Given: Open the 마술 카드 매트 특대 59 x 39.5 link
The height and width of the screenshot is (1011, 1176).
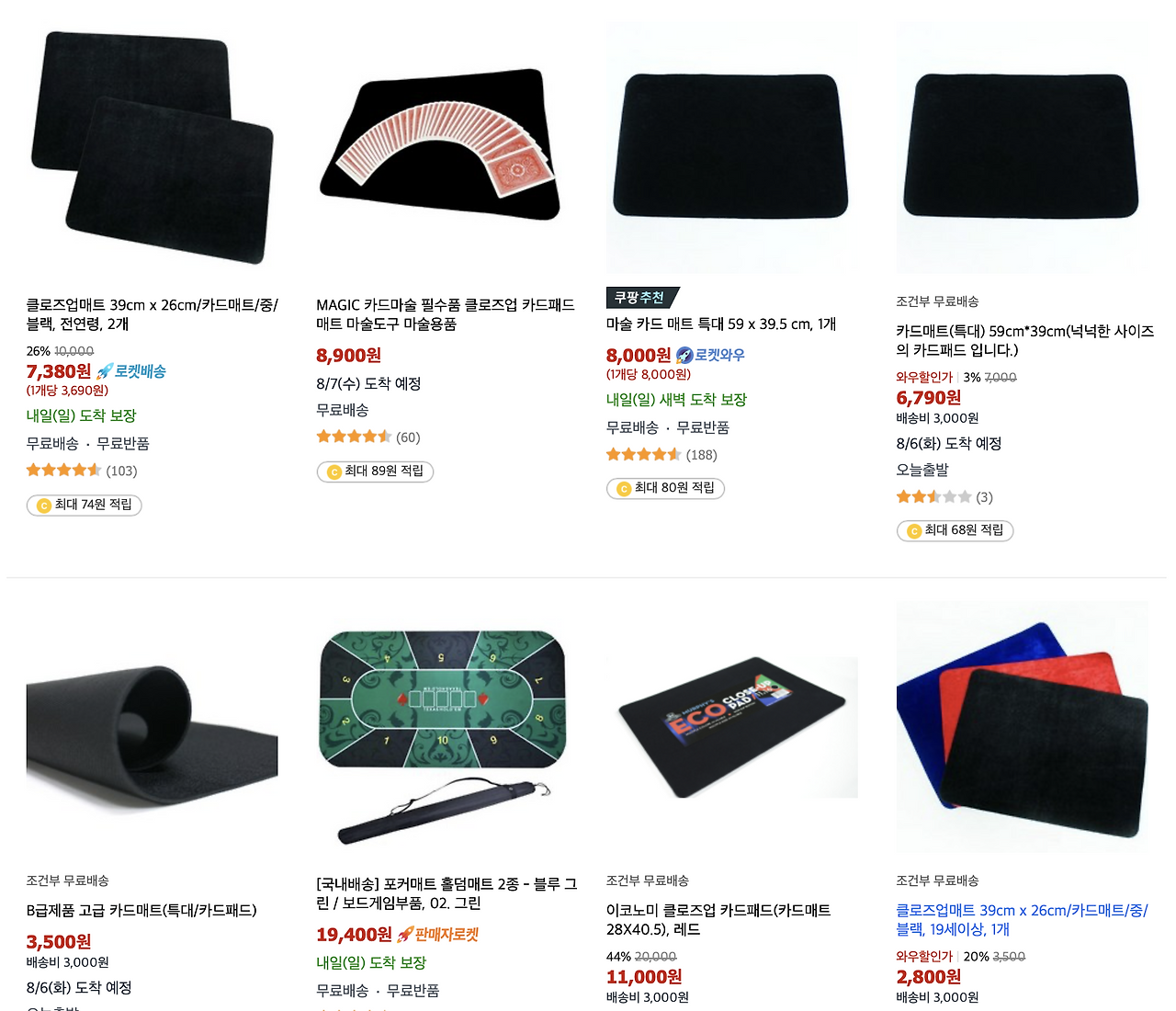Looking at the screenshot, I should pyautogui.click(x=721, y=324).
